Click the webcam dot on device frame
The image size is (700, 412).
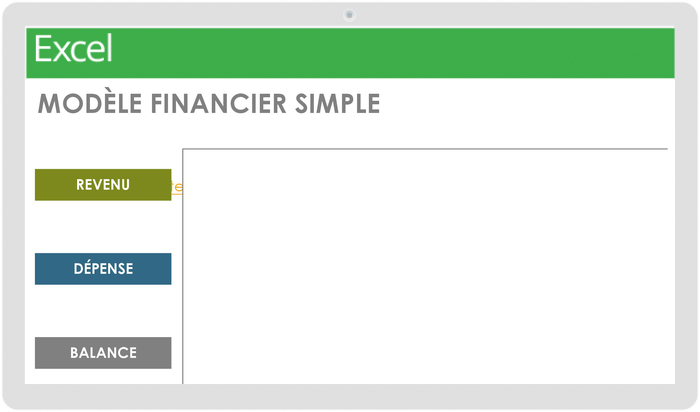349,14
